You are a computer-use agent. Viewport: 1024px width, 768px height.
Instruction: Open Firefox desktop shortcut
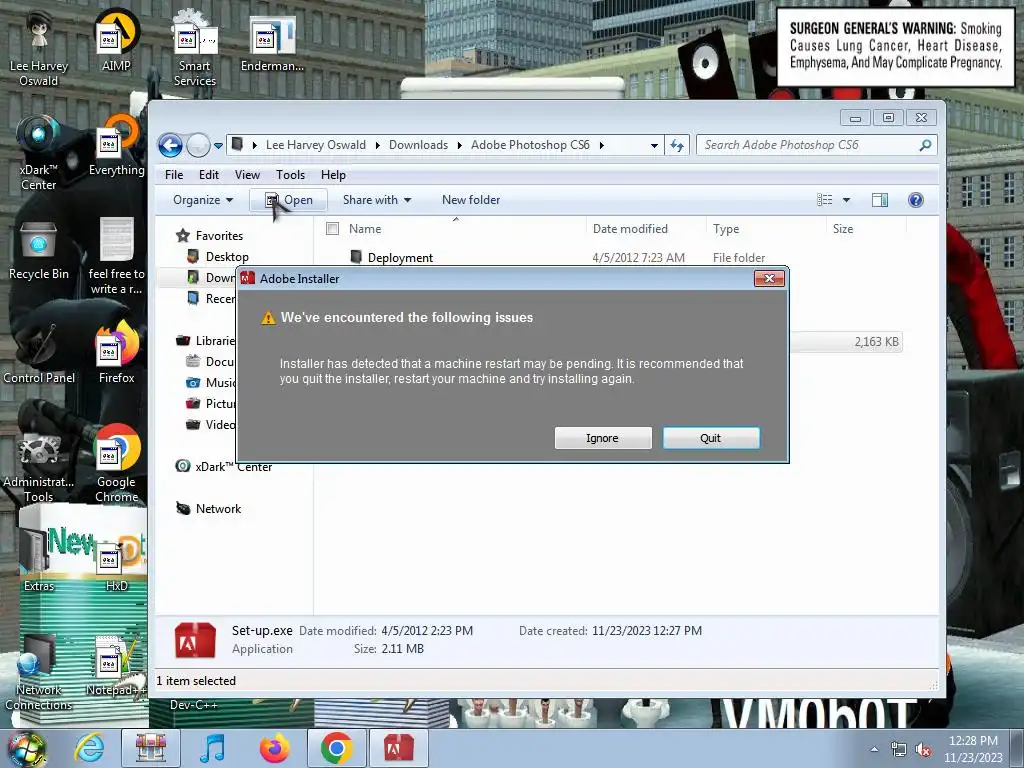[116, 353]
